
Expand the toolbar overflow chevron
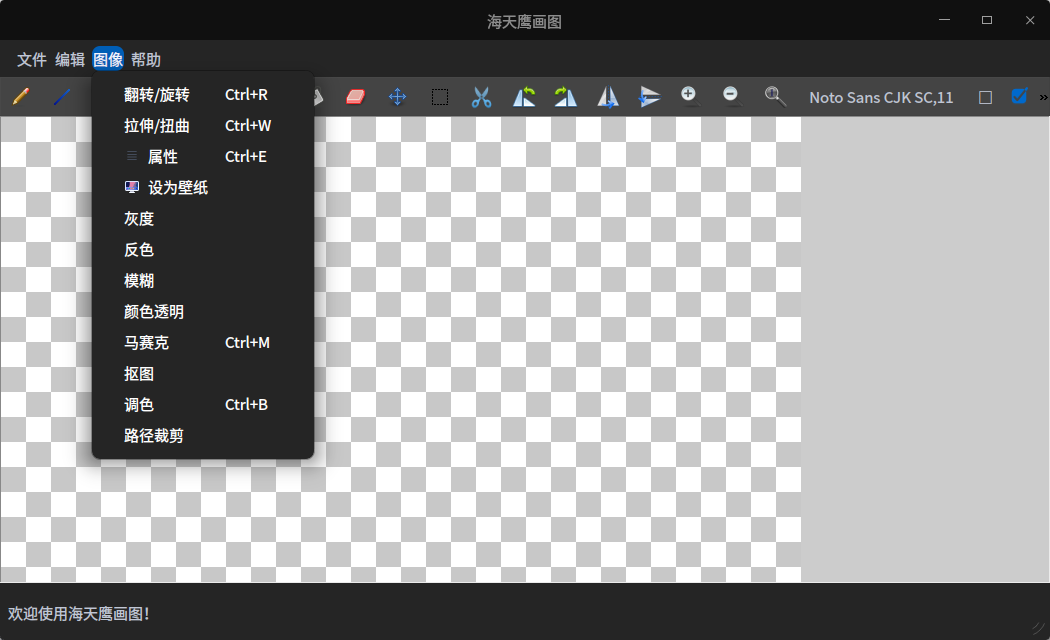[1043, 98]
